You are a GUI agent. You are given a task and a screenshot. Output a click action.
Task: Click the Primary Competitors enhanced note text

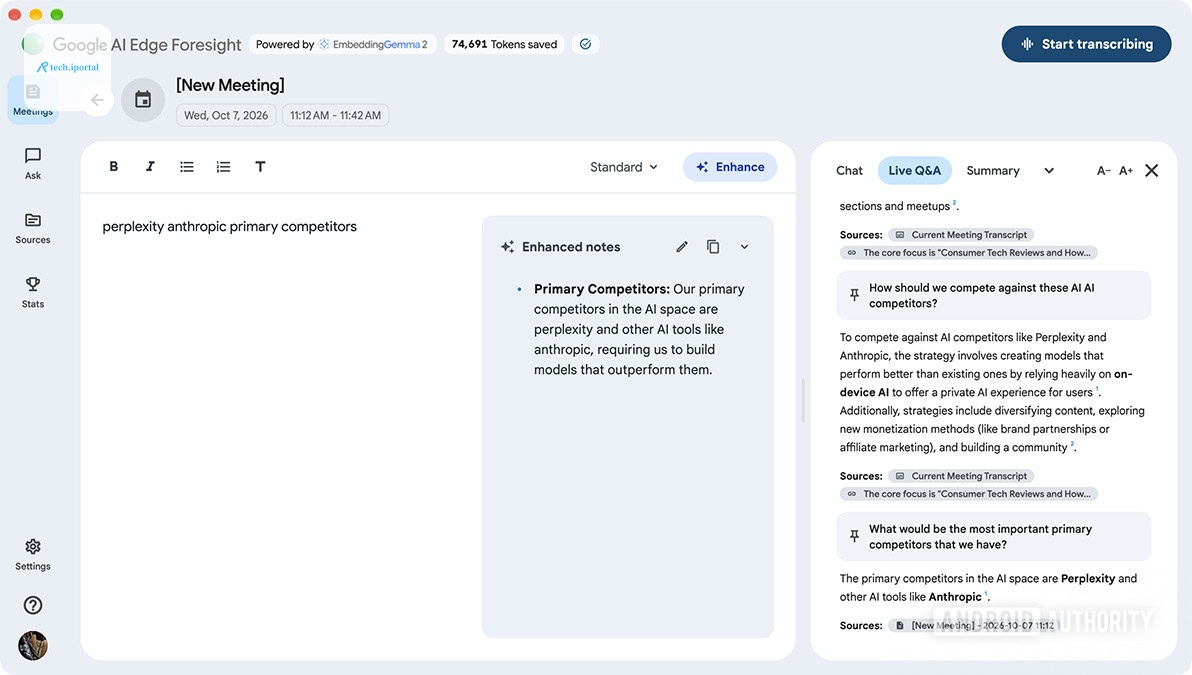(639, 329)
